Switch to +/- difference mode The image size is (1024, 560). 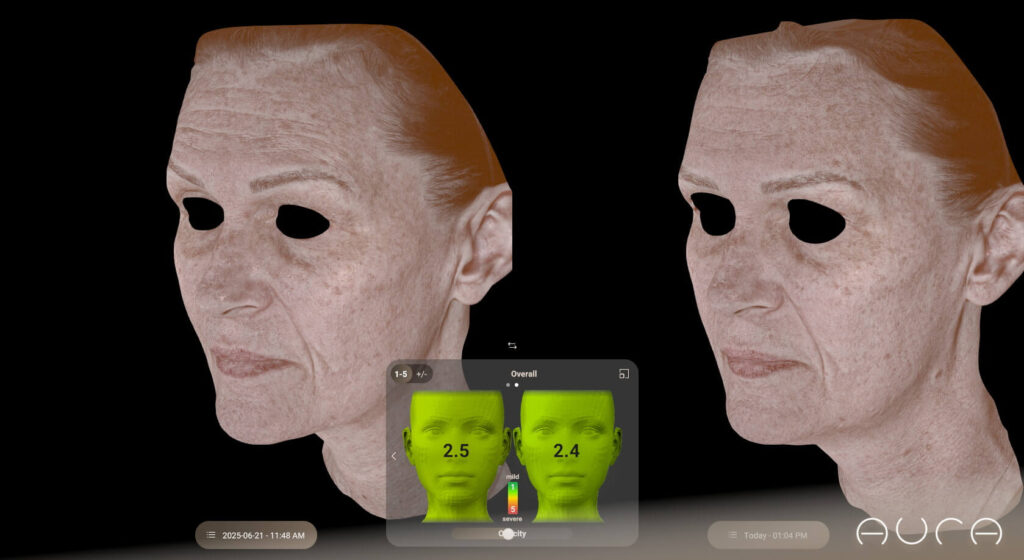[x=422, y=374]
